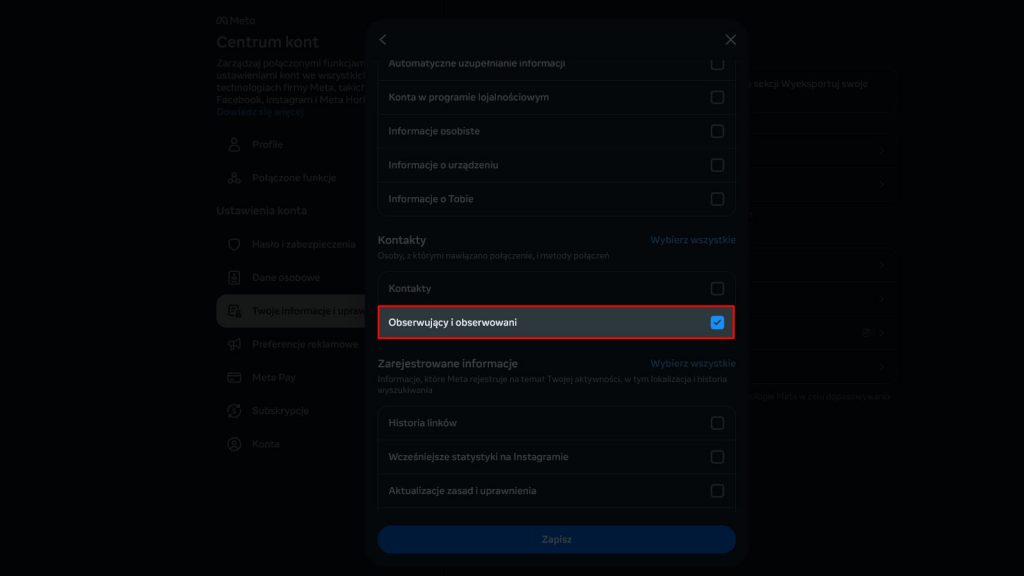Image resolution: width=1024 pixels, height=576 pixels.
Task: Click the Połączone funkcje sidebar icon
Action: click(x=234, y=178)
